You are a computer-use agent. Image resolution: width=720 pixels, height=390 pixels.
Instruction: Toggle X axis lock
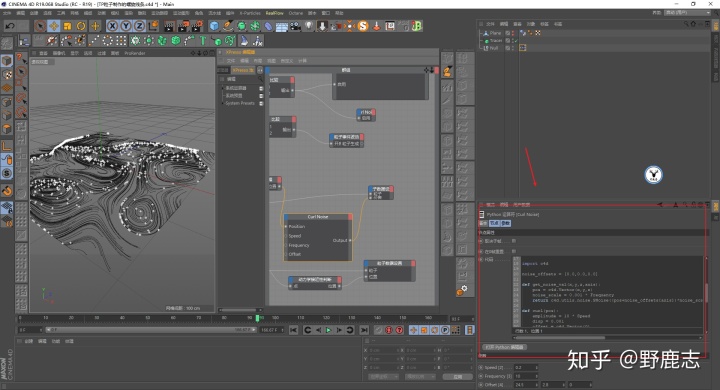tap(112, 26)
